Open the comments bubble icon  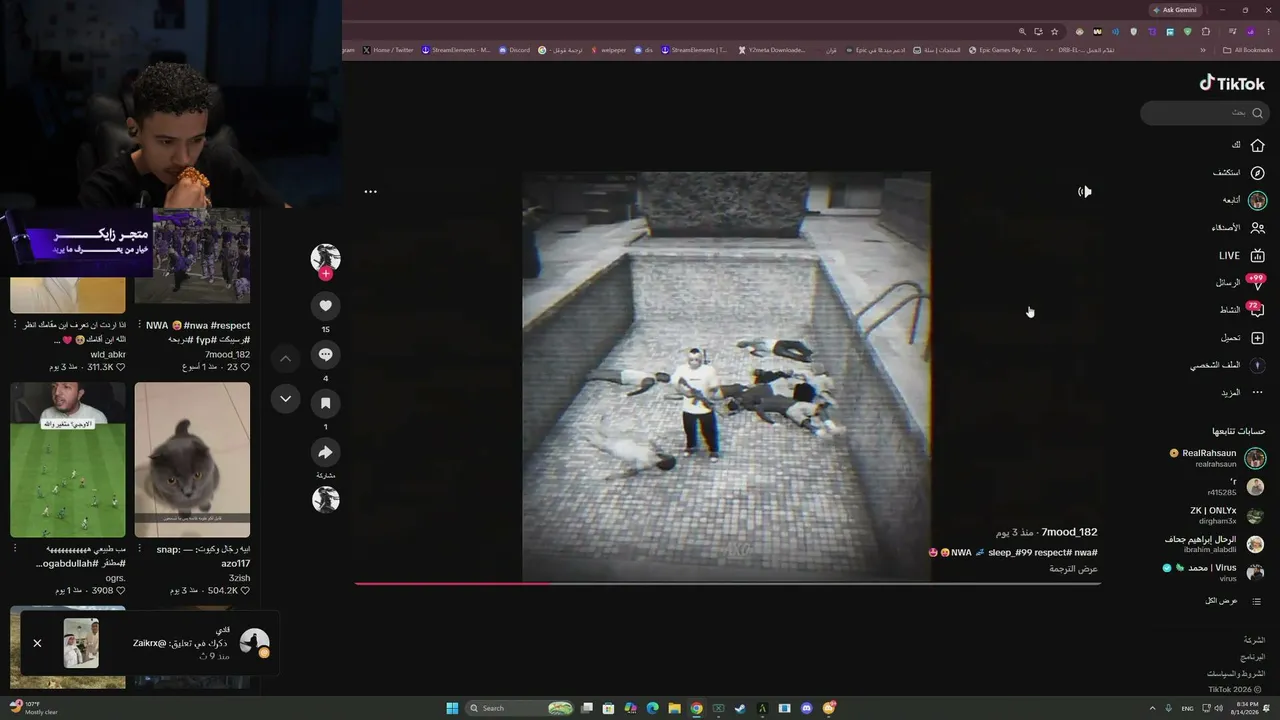(325, 355)
